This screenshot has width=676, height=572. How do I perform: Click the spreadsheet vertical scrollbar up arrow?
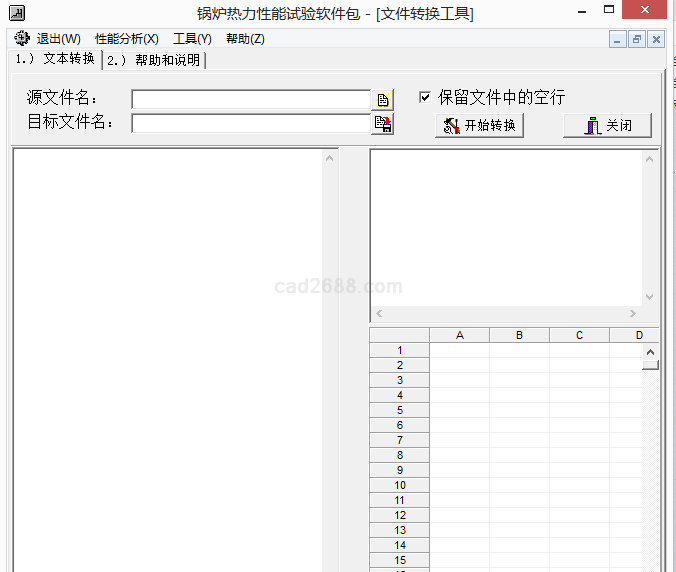pyautogui.click(x=650, y=352)
